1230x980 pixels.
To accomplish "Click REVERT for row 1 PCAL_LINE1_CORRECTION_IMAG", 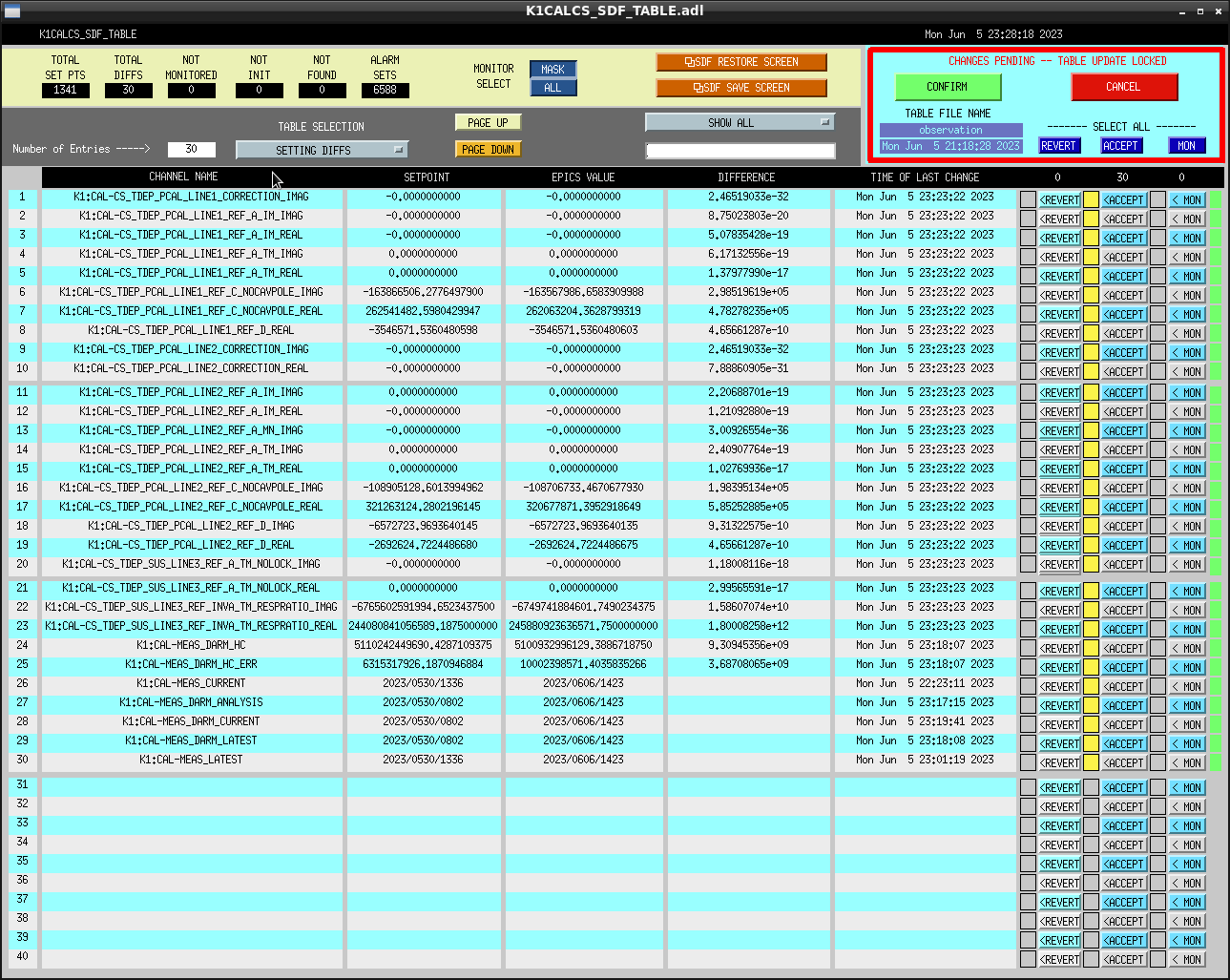I will (x=1059, y=200).
